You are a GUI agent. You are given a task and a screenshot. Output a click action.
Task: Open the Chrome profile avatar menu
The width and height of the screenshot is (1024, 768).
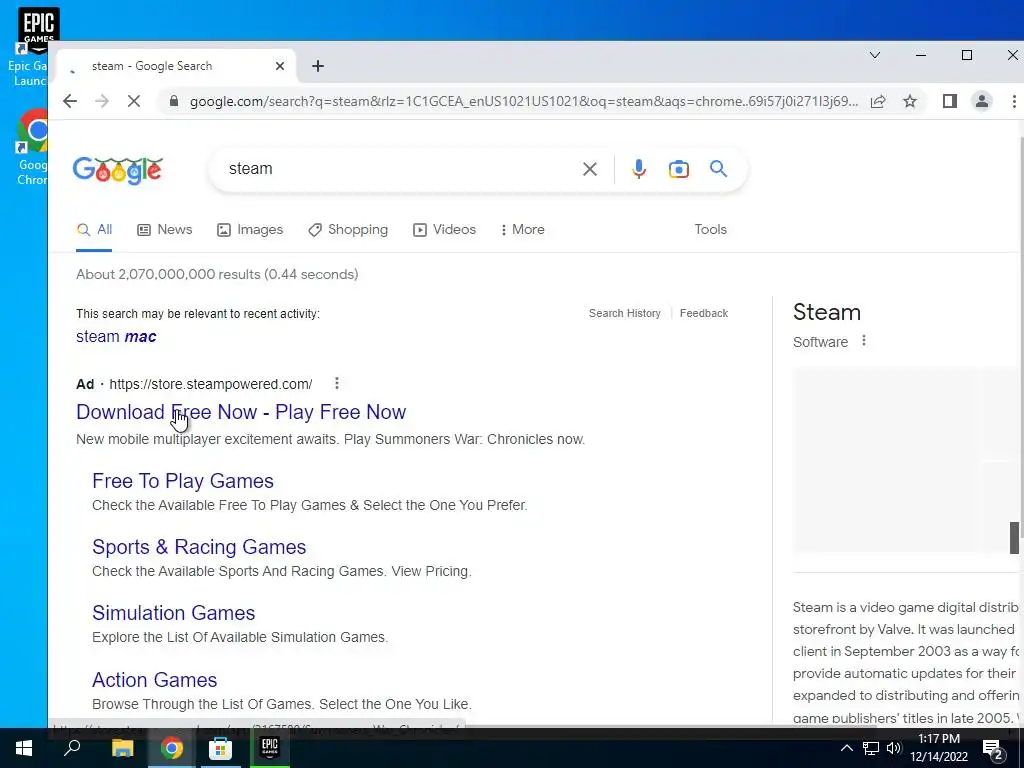(x=982, y=101)
